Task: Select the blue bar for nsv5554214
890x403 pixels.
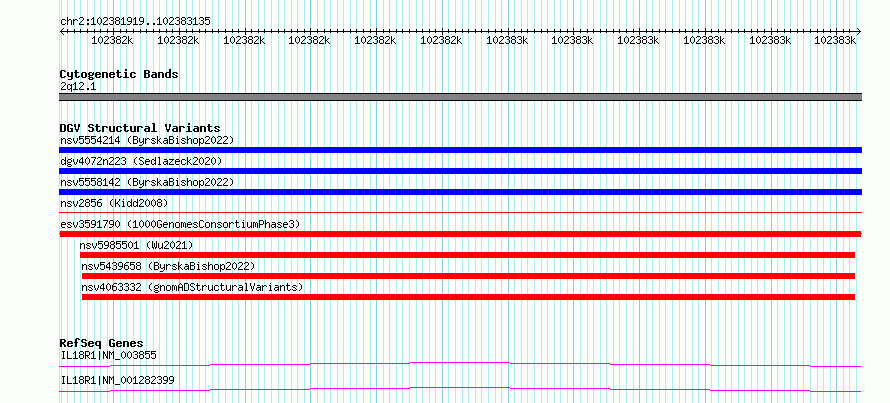Action: [x=460, y=150]
